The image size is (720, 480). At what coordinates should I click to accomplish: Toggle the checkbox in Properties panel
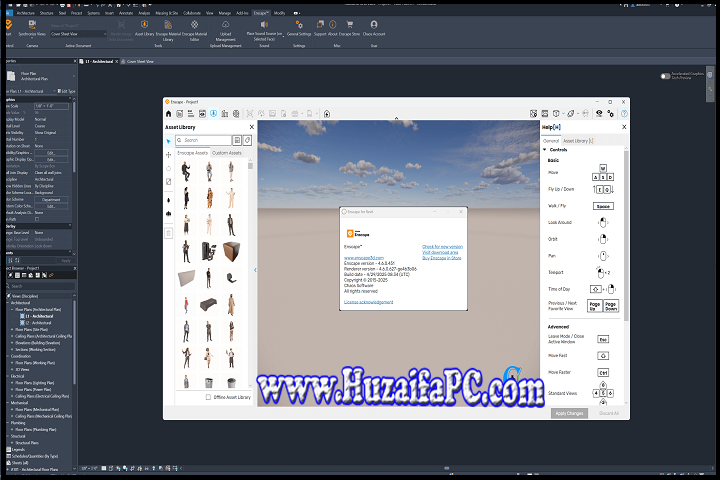click(x=37, y=220)
